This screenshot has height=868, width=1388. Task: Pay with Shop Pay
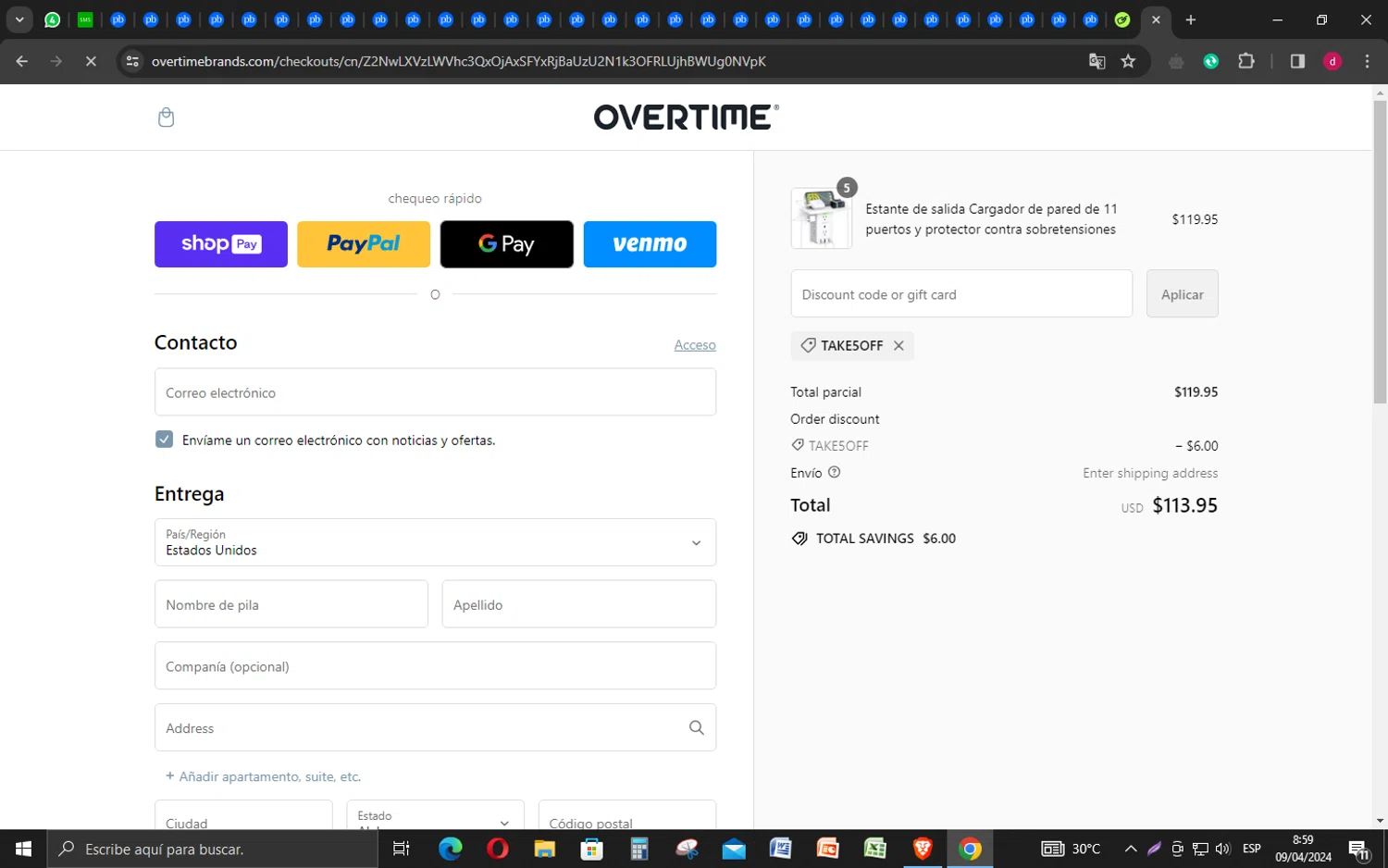point(221,244)
